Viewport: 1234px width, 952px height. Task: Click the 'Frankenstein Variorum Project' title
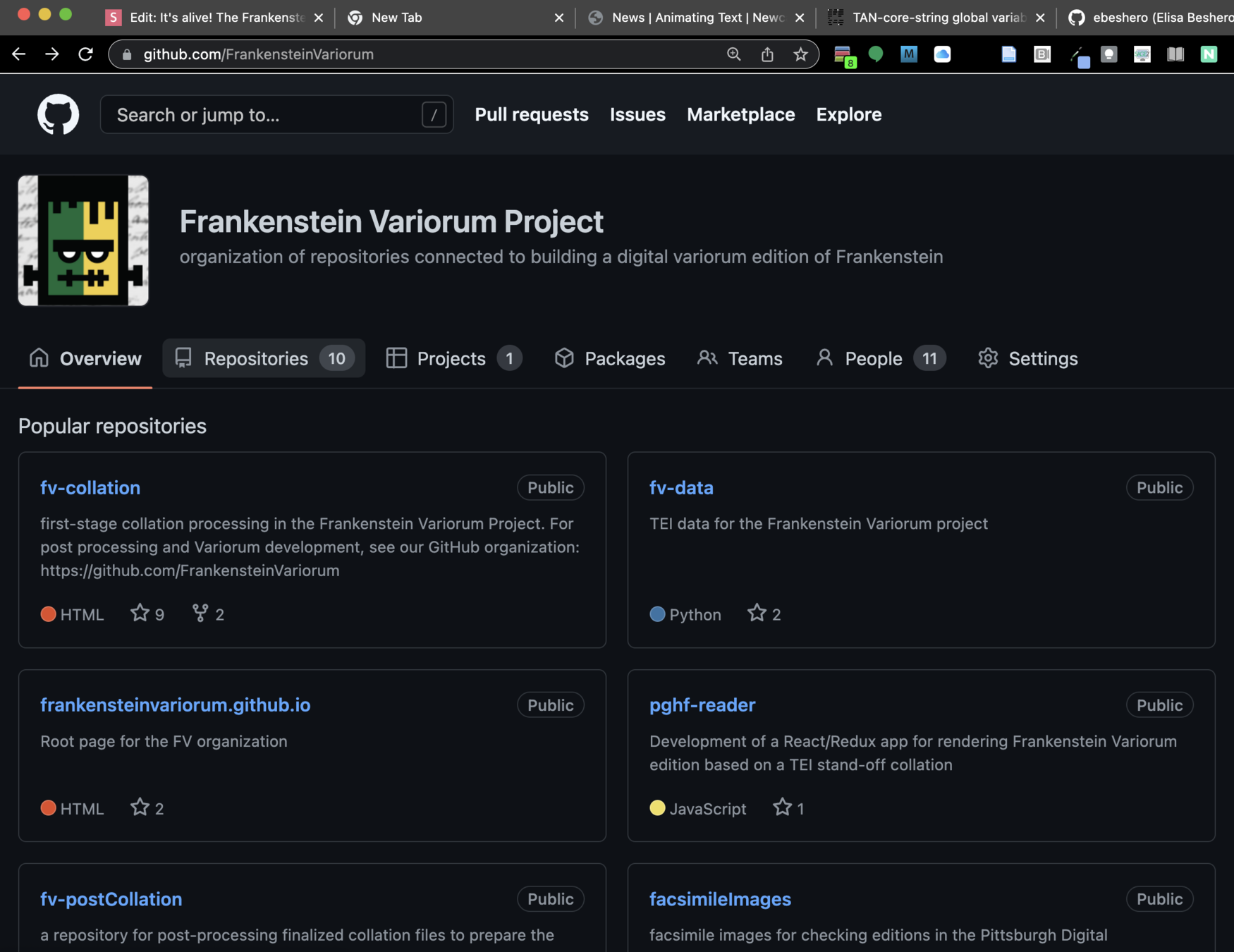[391, 221]
